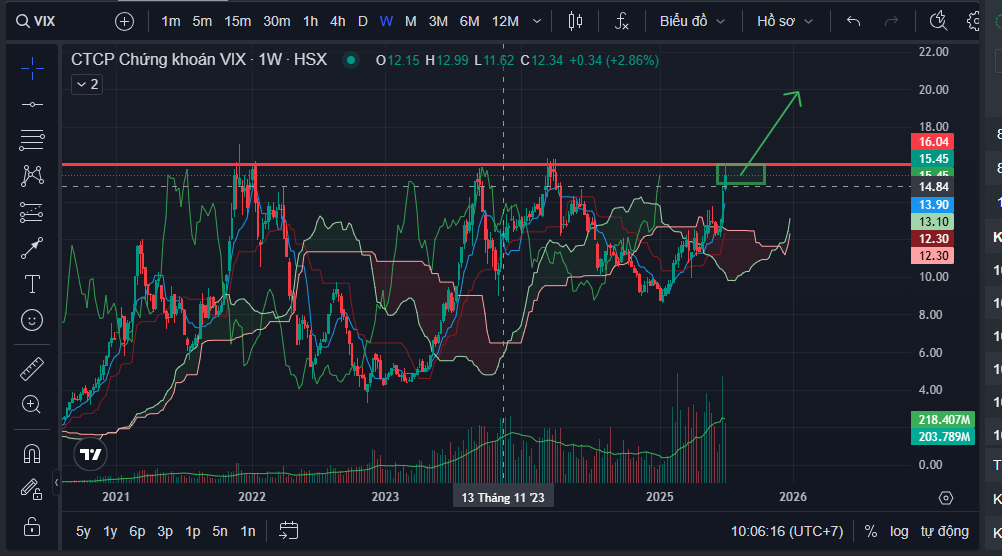This screenshot has height=556, width=1002.
Task: Toggle percentage scale with % button
Action: pos(871,531)
